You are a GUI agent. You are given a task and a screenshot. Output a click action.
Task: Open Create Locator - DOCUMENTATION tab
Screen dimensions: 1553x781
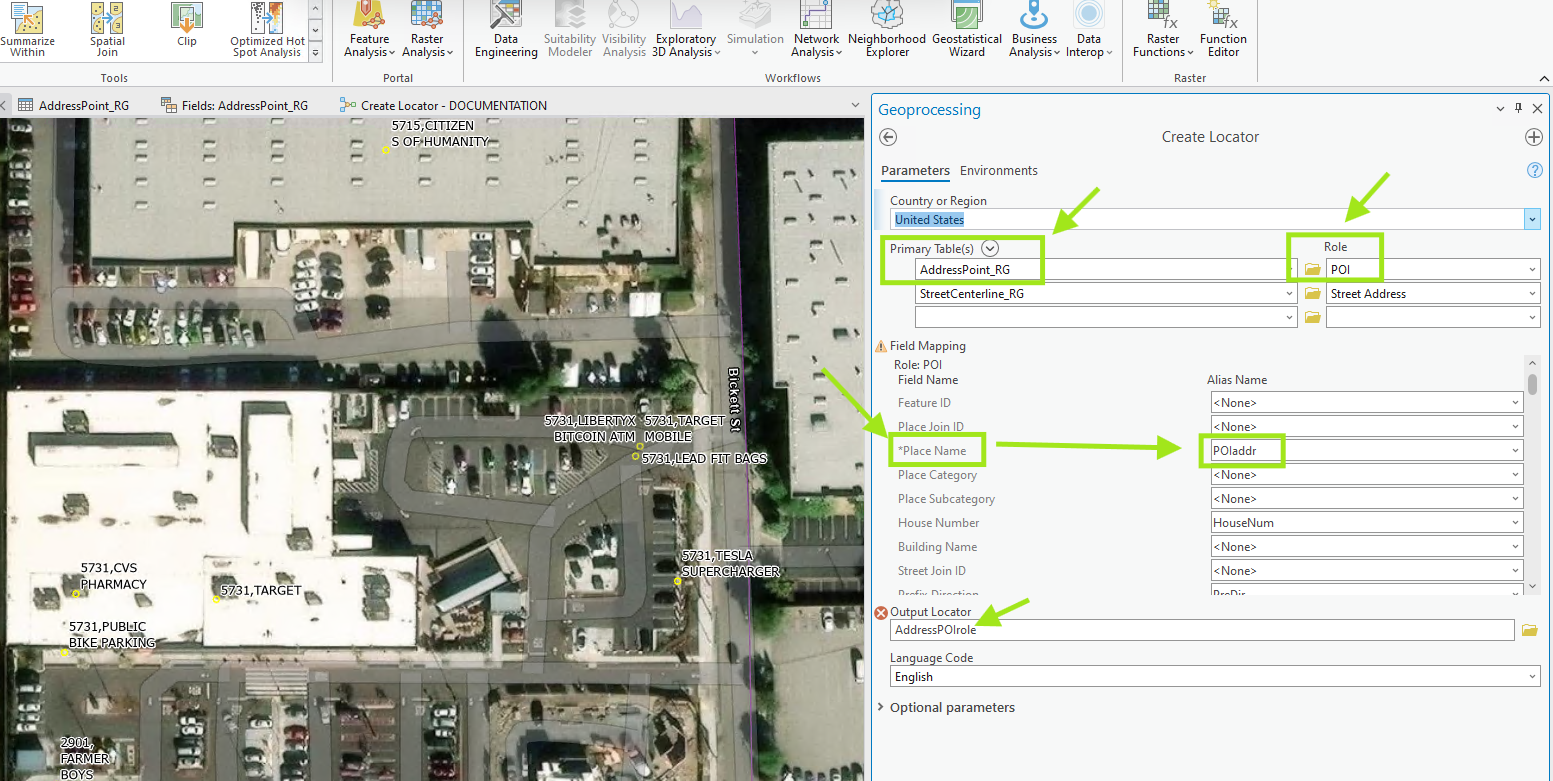pyautogui.click(x=443, y=105)
